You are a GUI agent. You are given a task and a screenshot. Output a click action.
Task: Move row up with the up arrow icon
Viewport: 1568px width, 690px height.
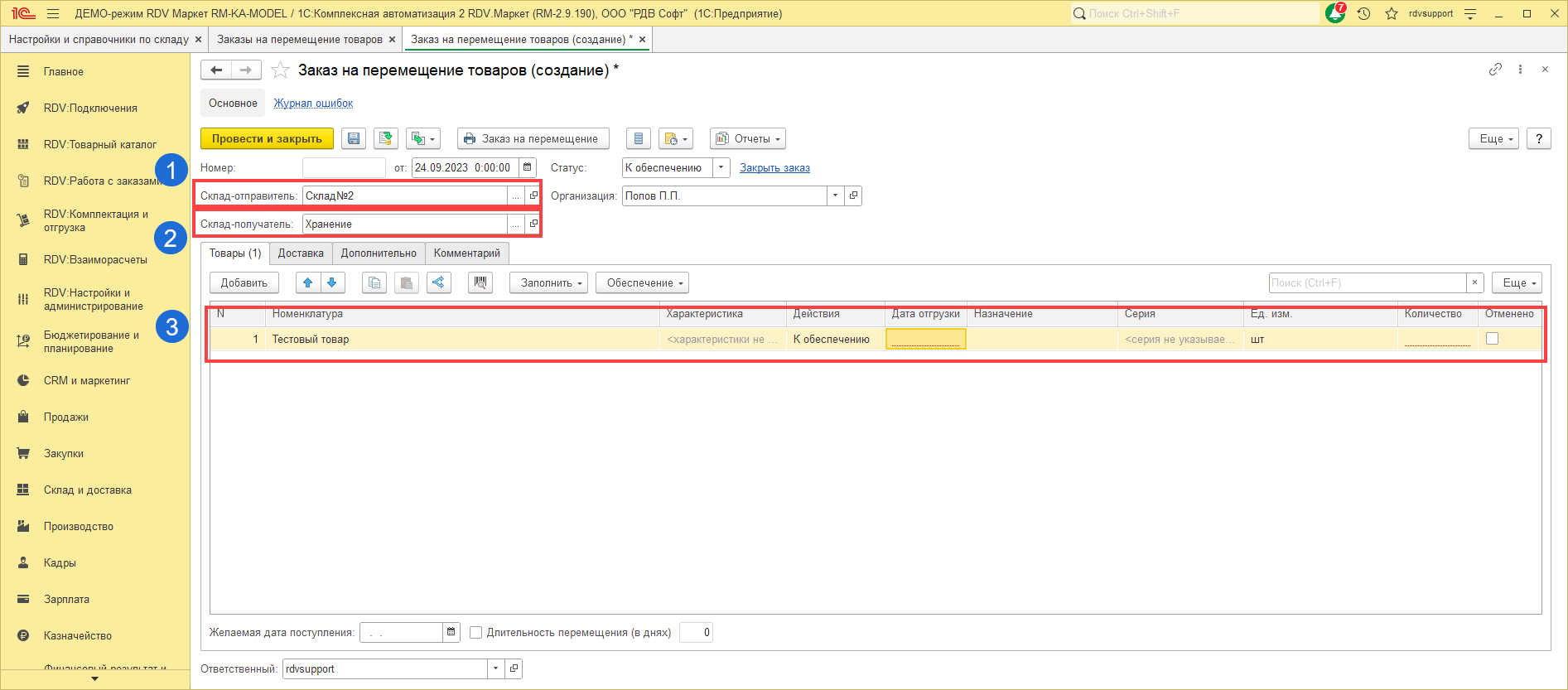click(x=307, y=283)
